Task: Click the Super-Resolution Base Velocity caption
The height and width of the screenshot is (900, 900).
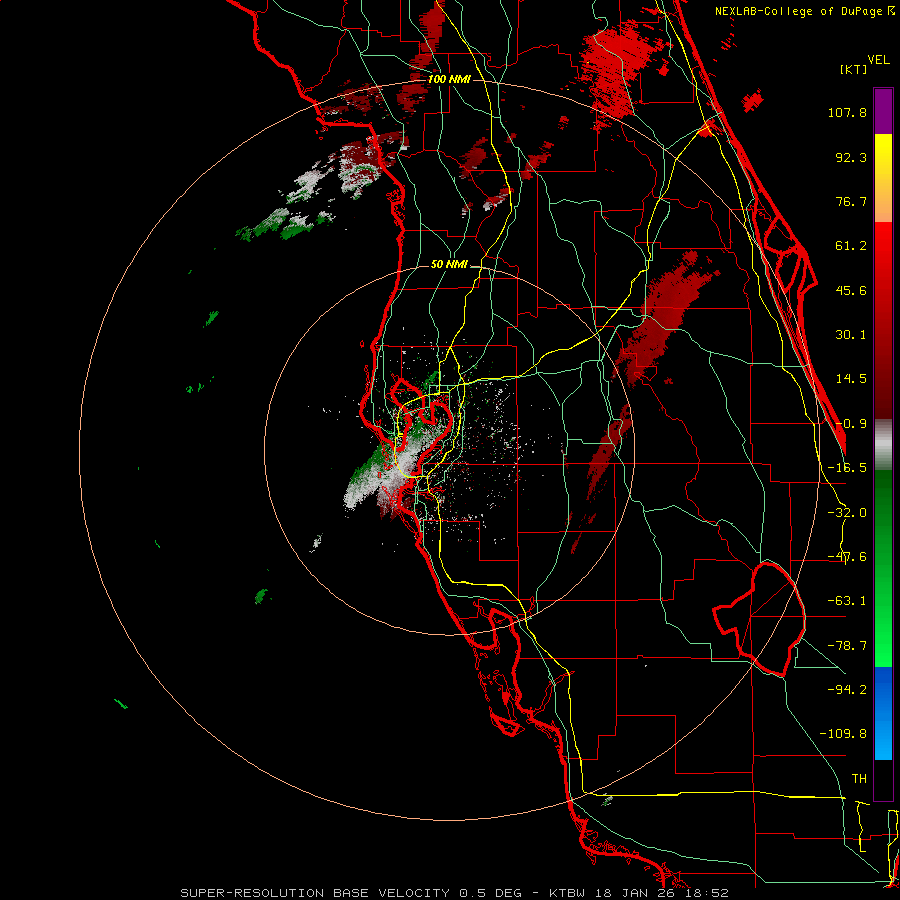Action: click(454, 893)
